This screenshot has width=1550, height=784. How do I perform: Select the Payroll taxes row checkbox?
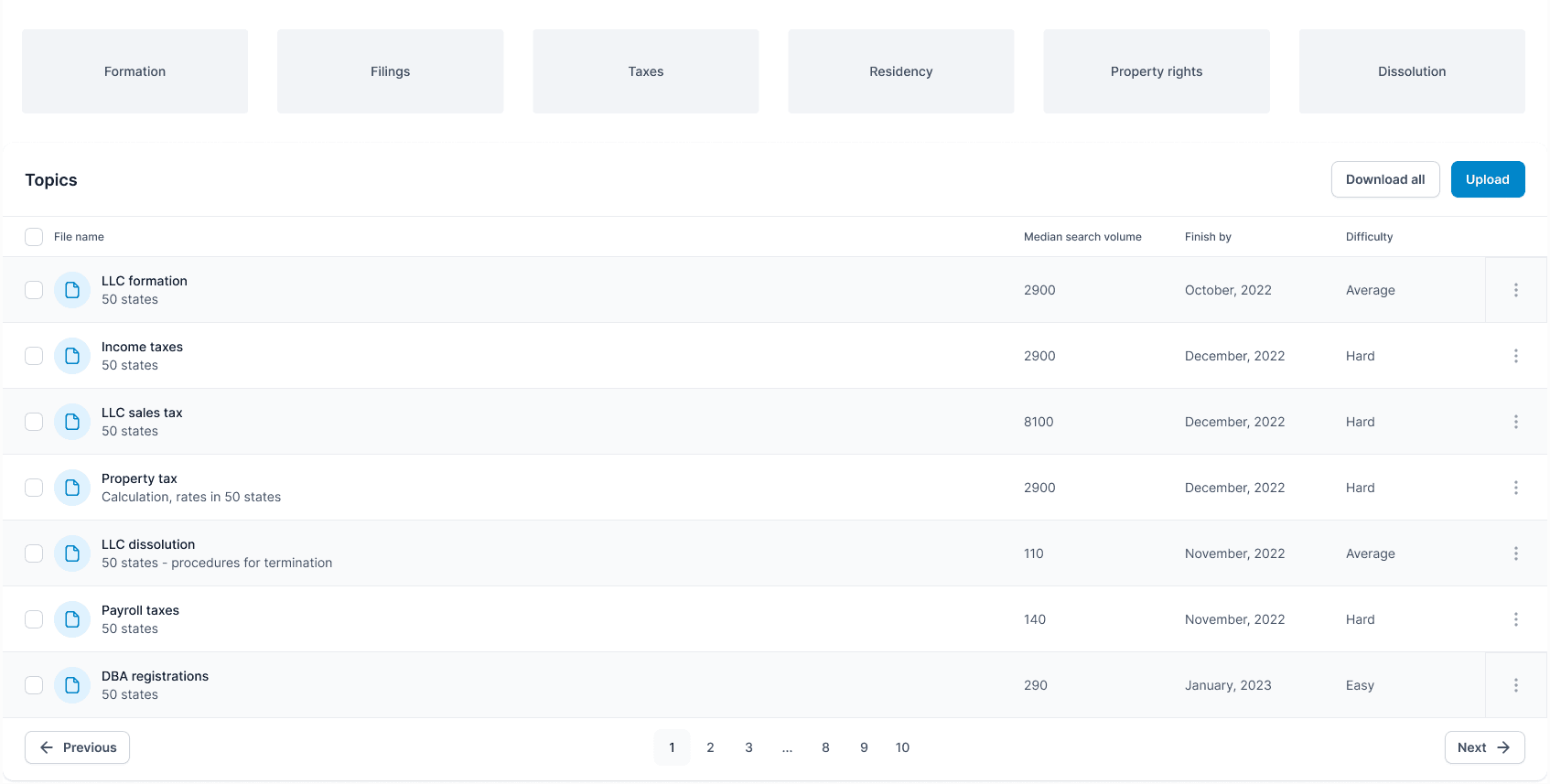[x=34, y=619]
